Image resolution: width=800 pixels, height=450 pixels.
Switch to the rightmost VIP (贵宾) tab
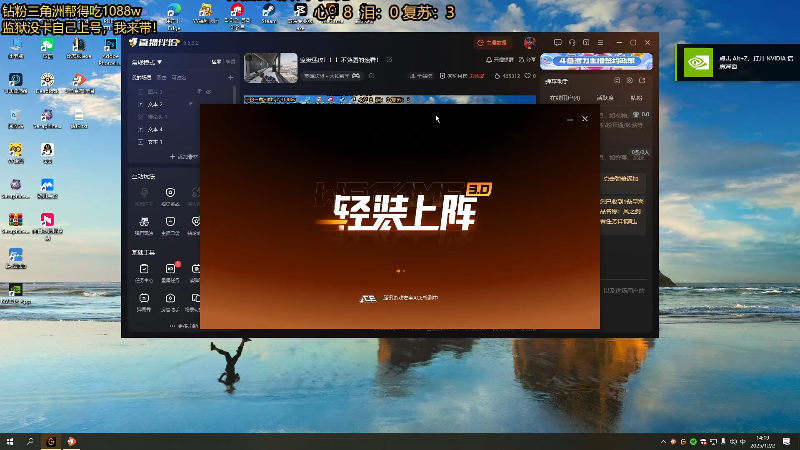636,97
